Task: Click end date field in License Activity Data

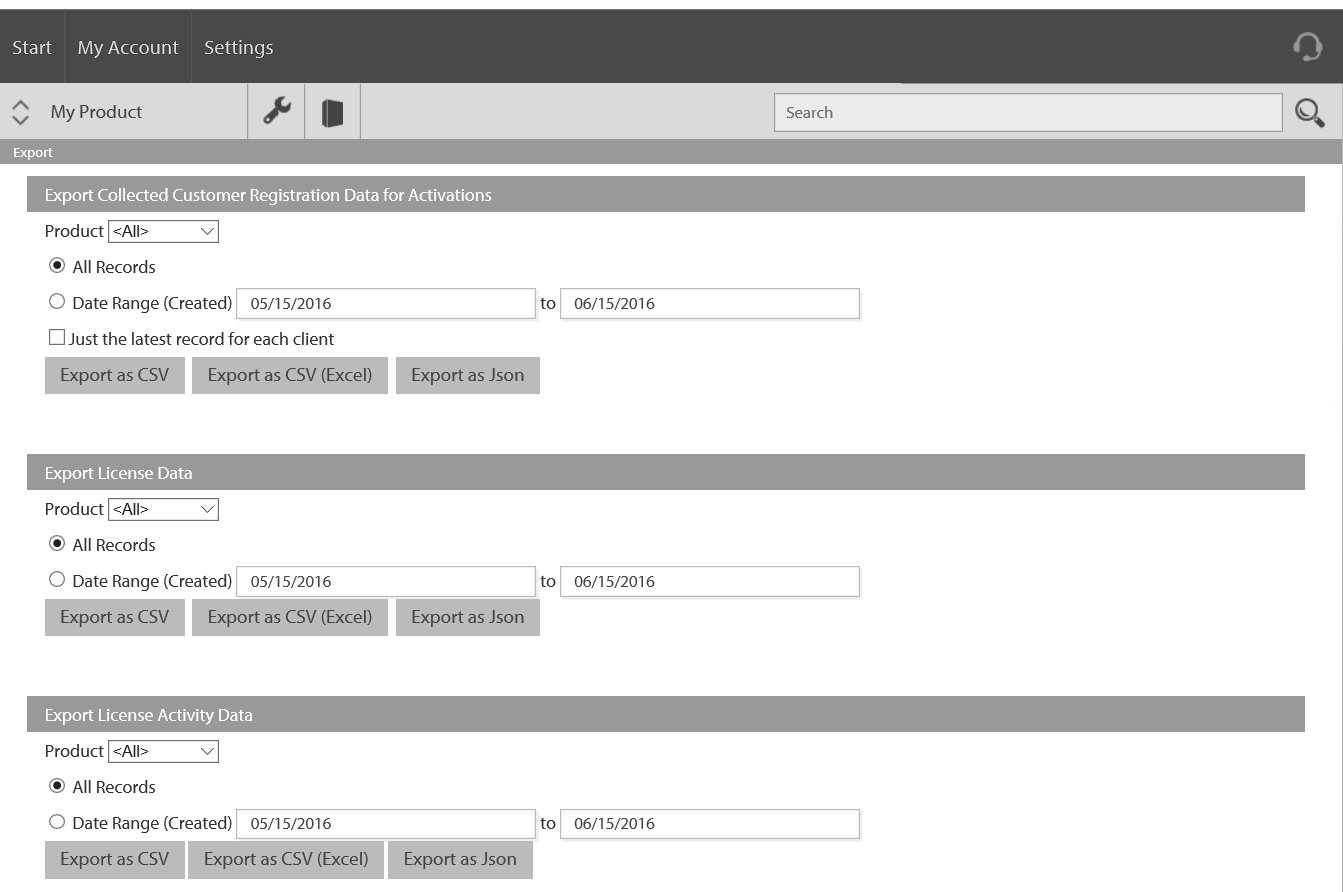Action: 710,823
